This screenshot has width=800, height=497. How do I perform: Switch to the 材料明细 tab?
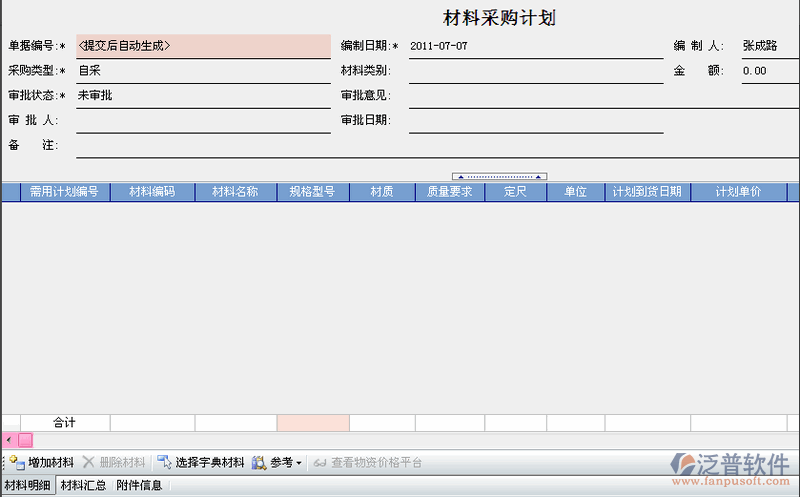click(x=28, y=485)
